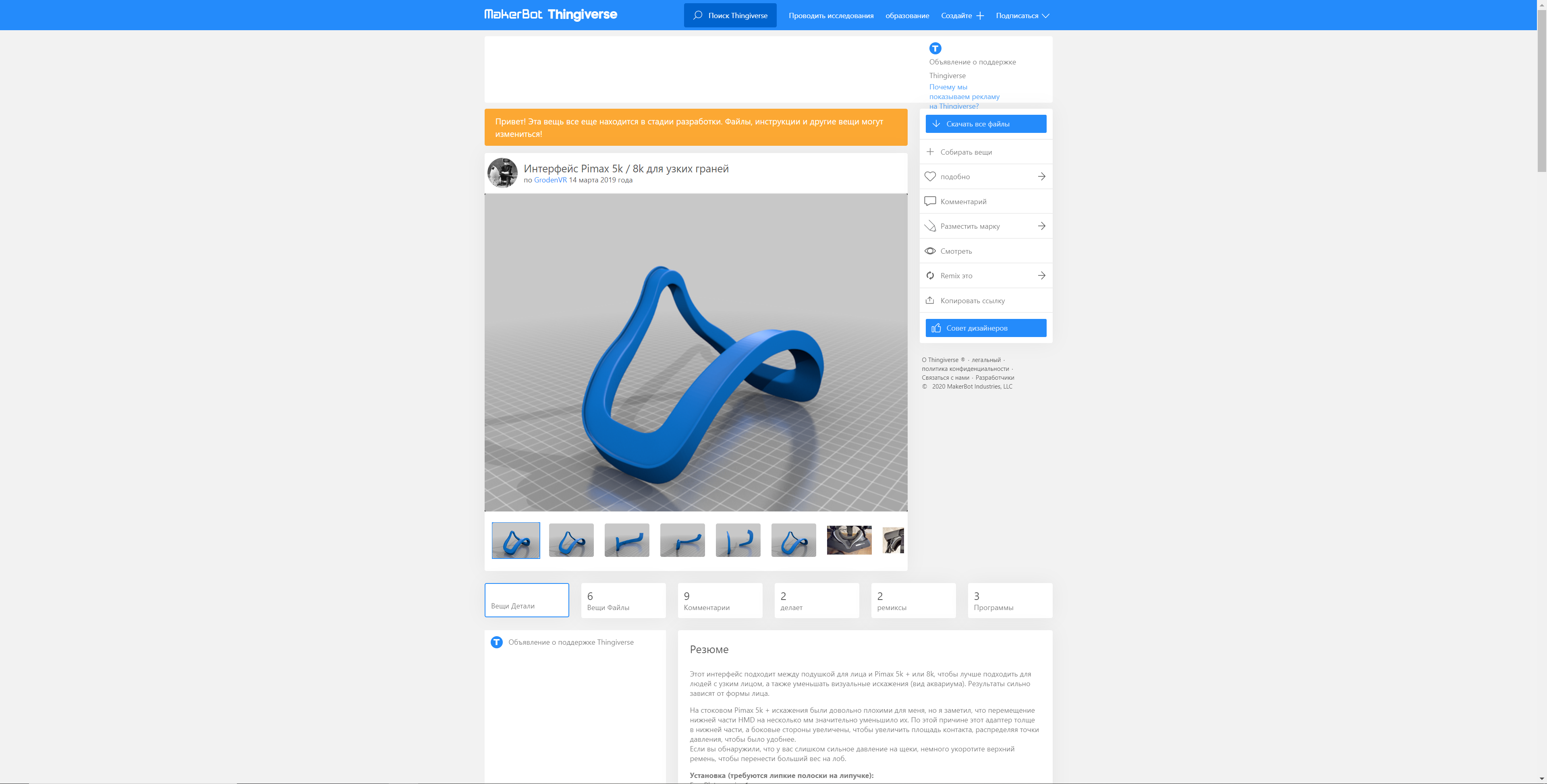The image size is (1547, 784).
Task: Switch to the Вещи Детали tab
Action: [x=527, y=600]
